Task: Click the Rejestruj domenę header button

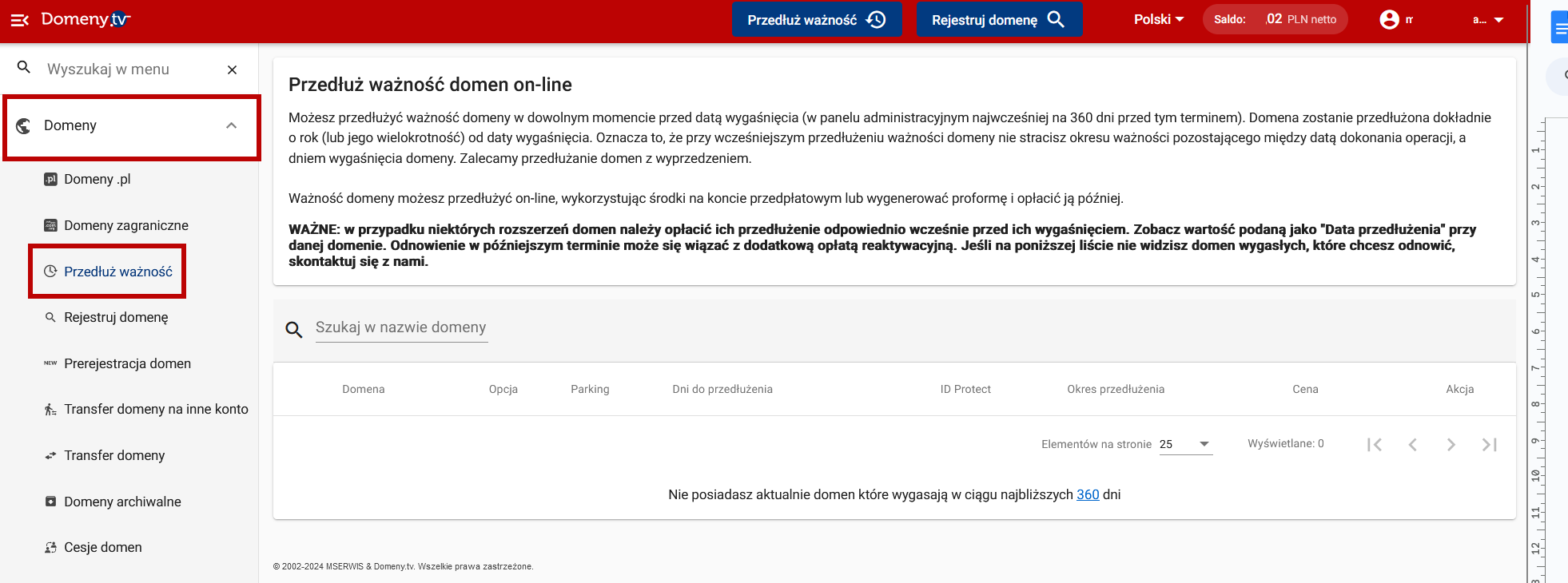Action: (999, 19)
